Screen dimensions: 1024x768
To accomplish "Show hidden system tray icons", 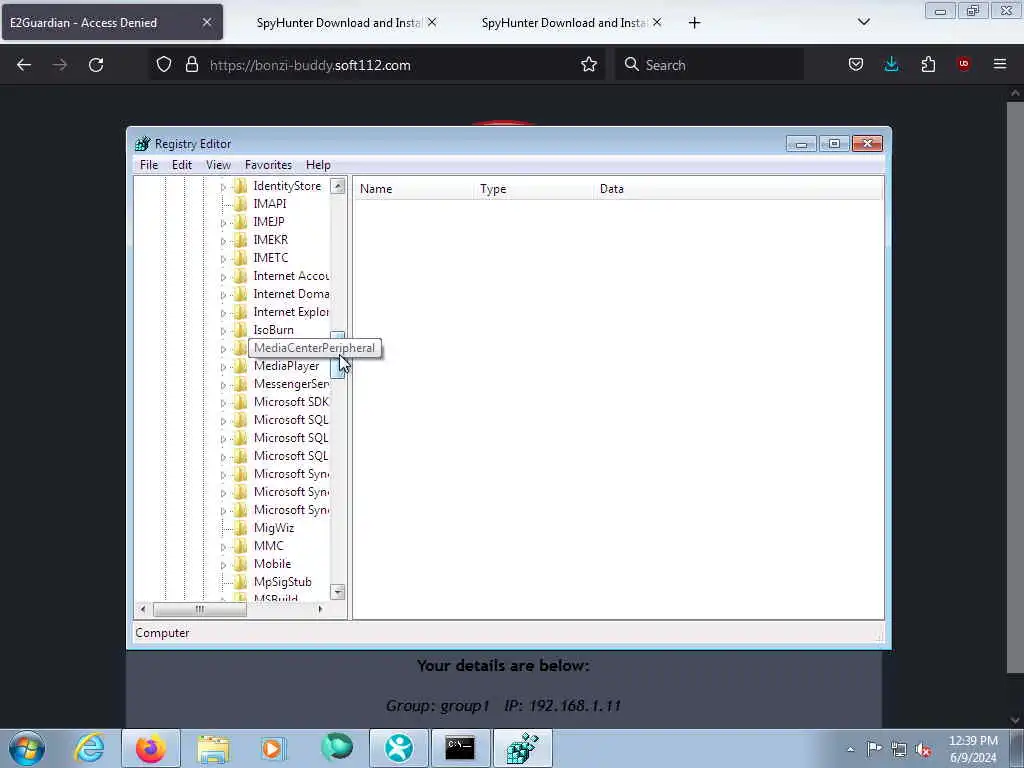I will [x=850, y=749].
